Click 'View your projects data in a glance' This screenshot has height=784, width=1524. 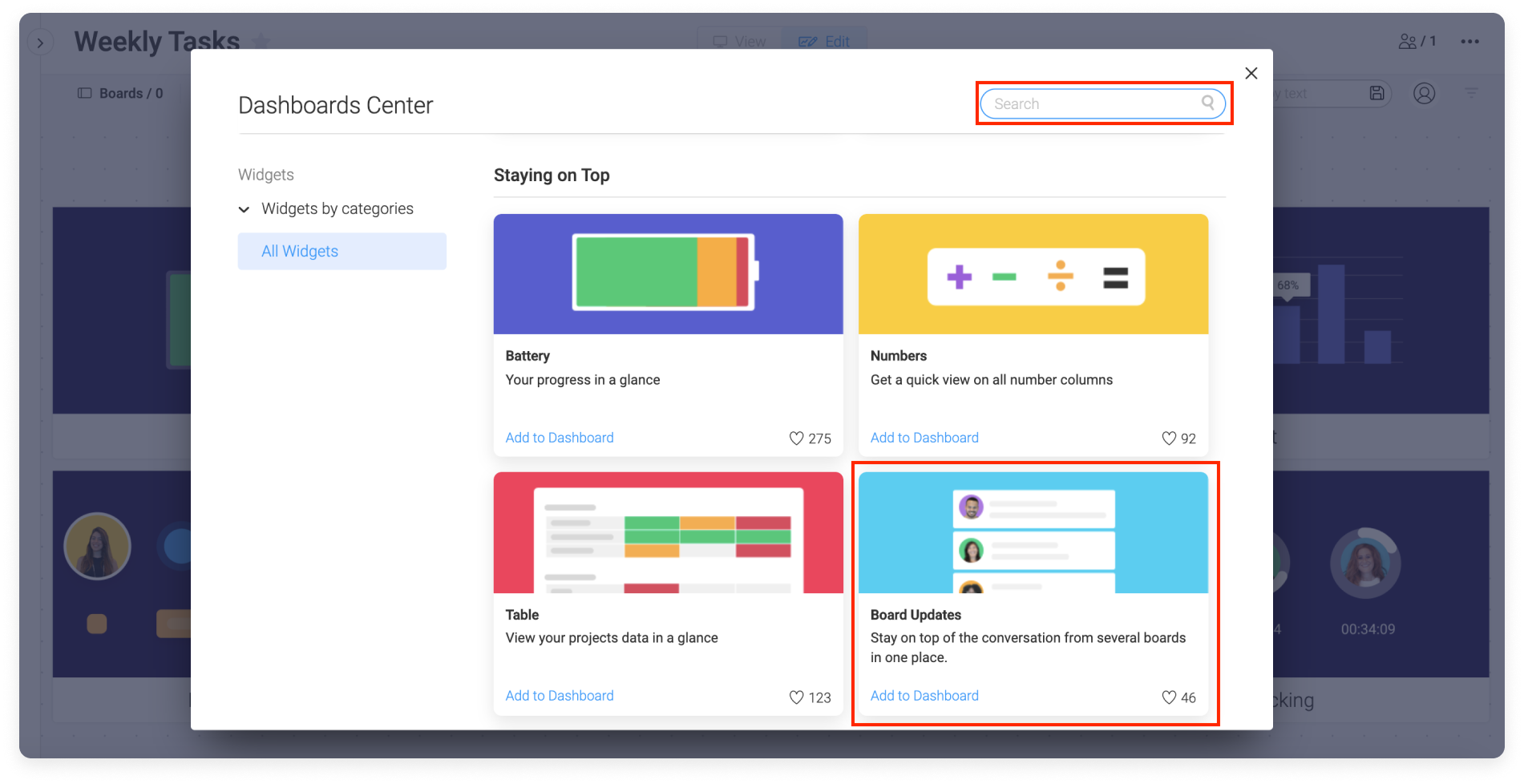pyautogui.click(x=612, y=638)
